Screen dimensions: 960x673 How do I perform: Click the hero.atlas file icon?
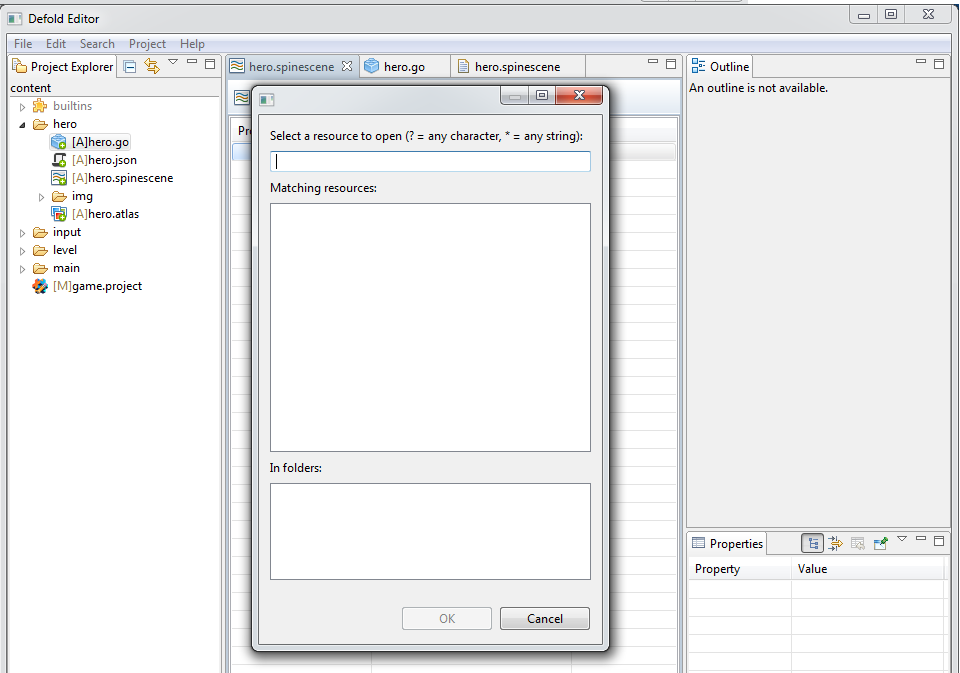coord(59,214)
